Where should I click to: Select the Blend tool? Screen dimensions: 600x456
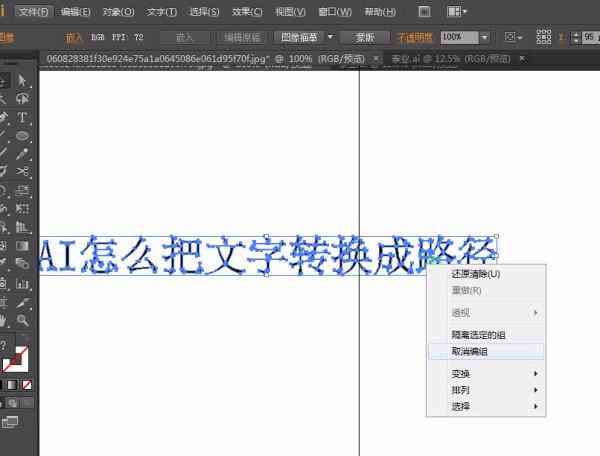[x=22, y=264]
